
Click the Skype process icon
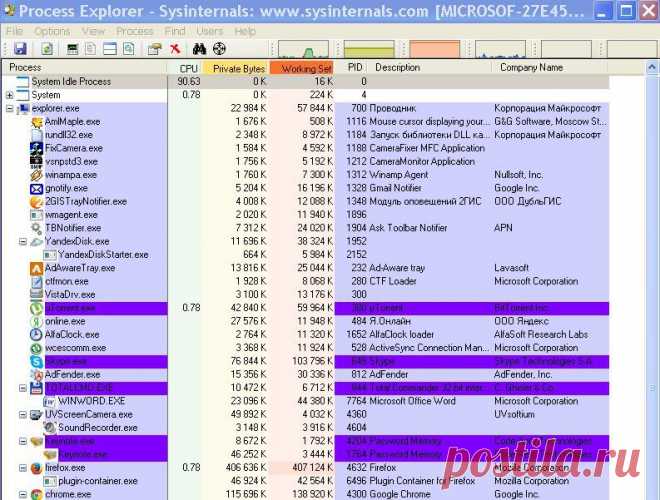36,361
